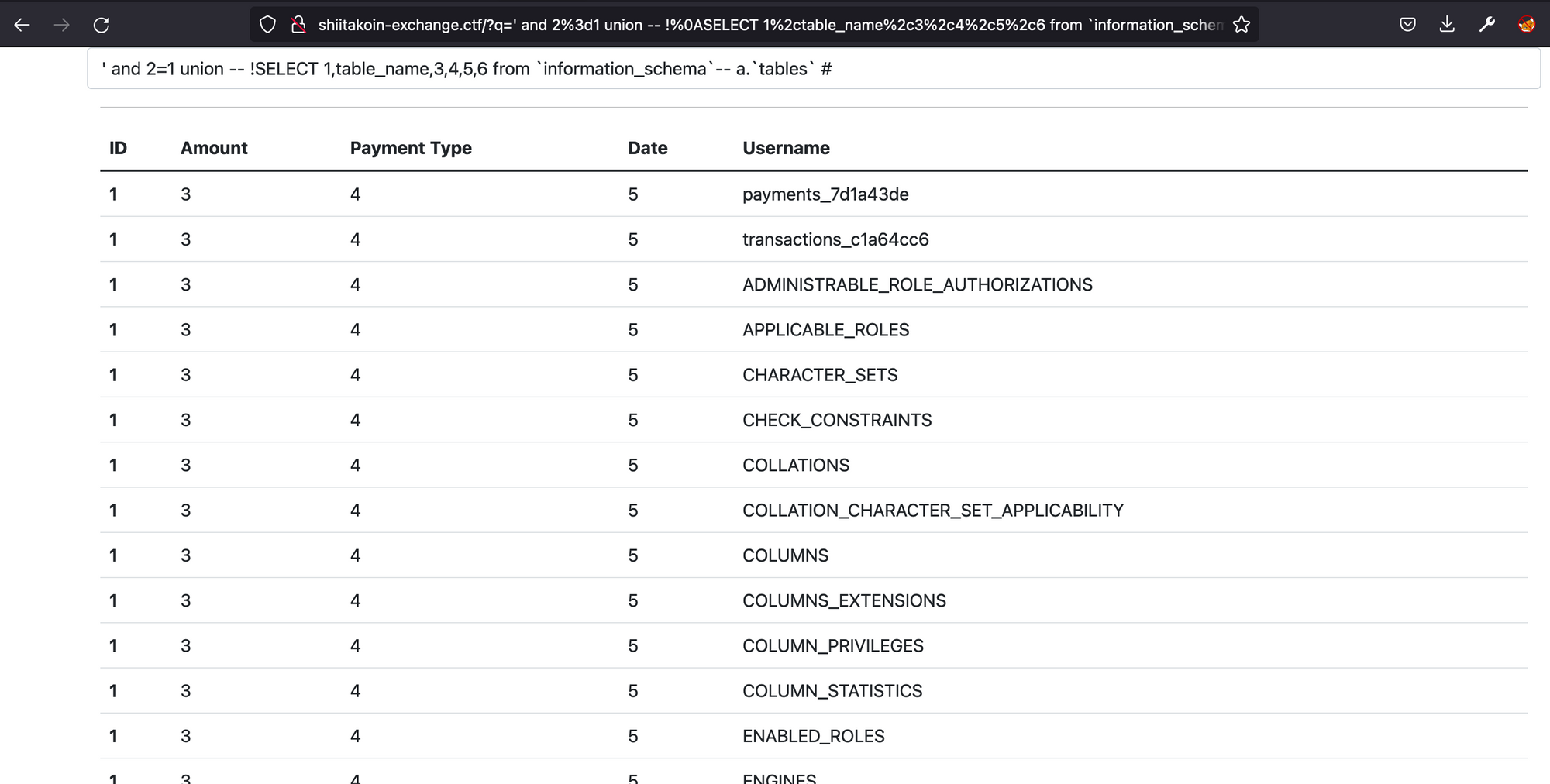
Task: Reload the page with the refresh icon
Action: pos(102,25)
